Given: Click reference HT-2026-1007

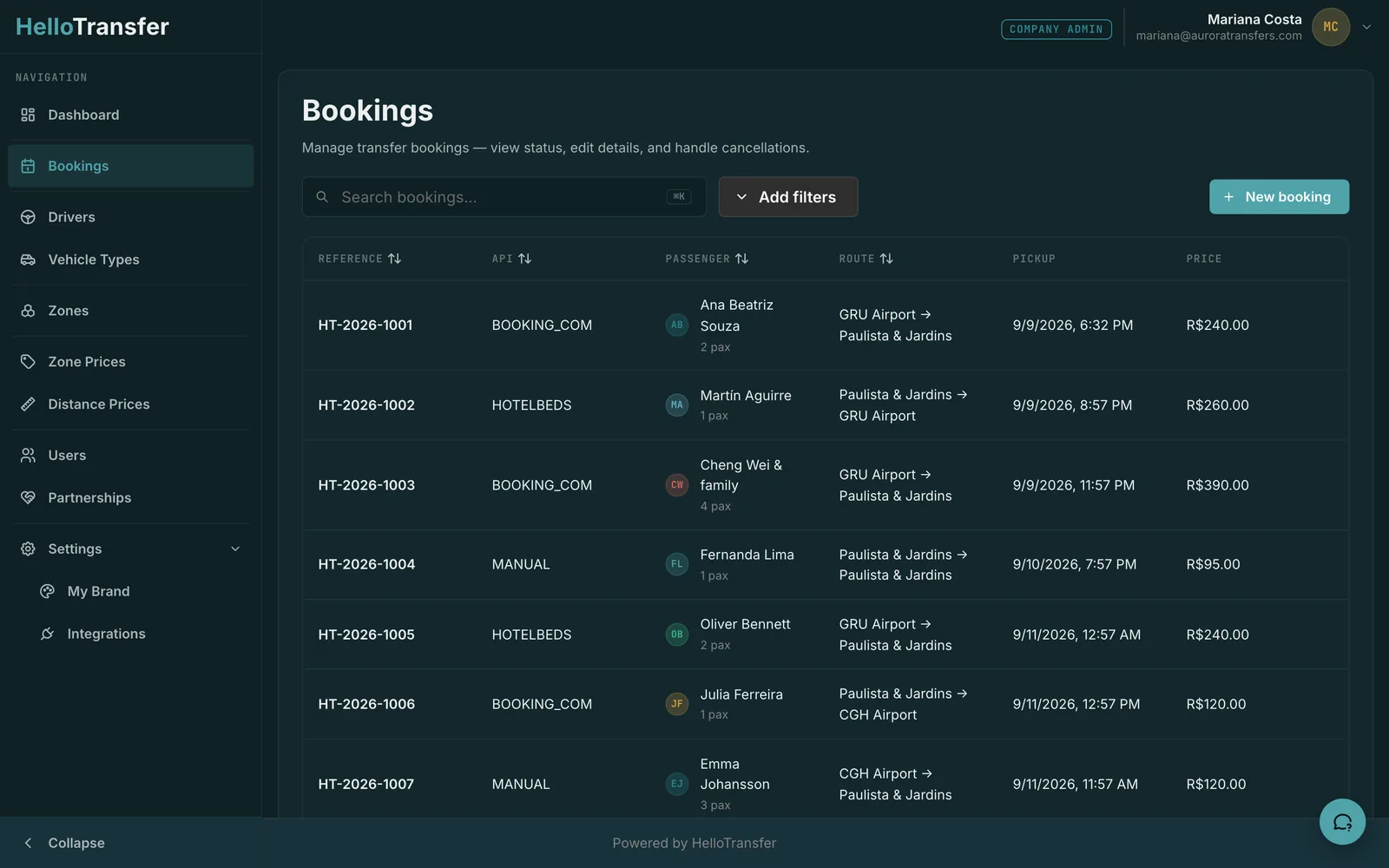Looking at the screenshot, I should click(365, 784).
